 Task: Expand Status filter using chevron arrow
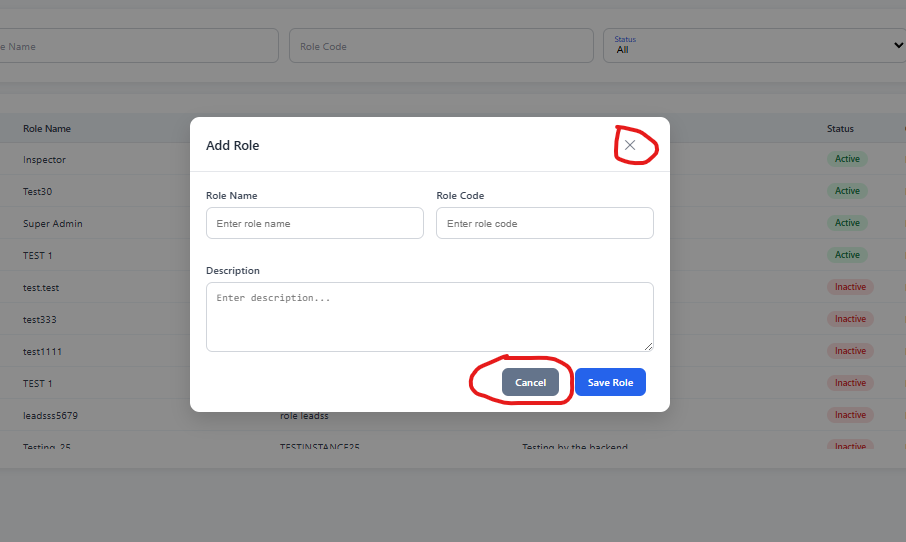[x=898, y=45]
